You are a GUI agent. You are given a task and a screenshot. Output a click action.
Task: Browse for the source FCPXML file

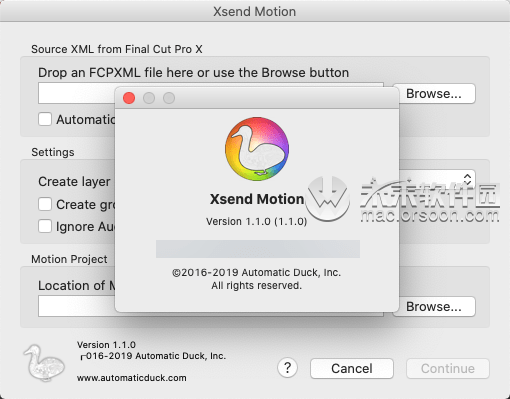click(434, 94)
